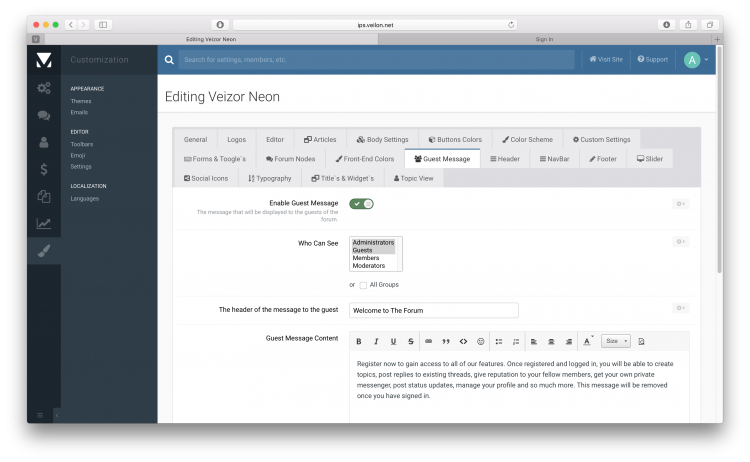The image size is (750, 462).
Task: Click the Support link
Action: pyautogui.click(x=652, y=59)
